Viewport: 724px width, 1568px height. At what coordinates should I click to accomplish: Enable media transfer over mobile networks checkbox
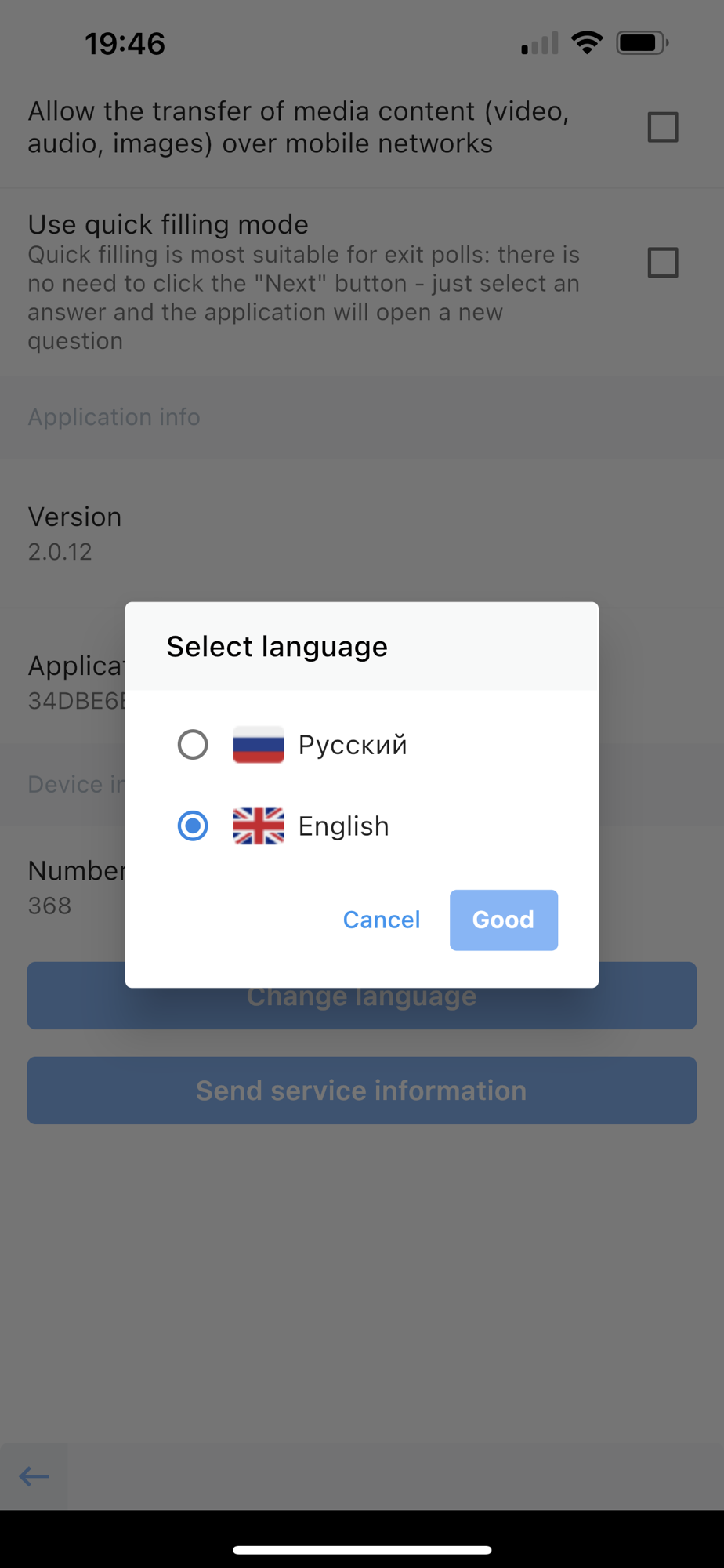[663, 127]
